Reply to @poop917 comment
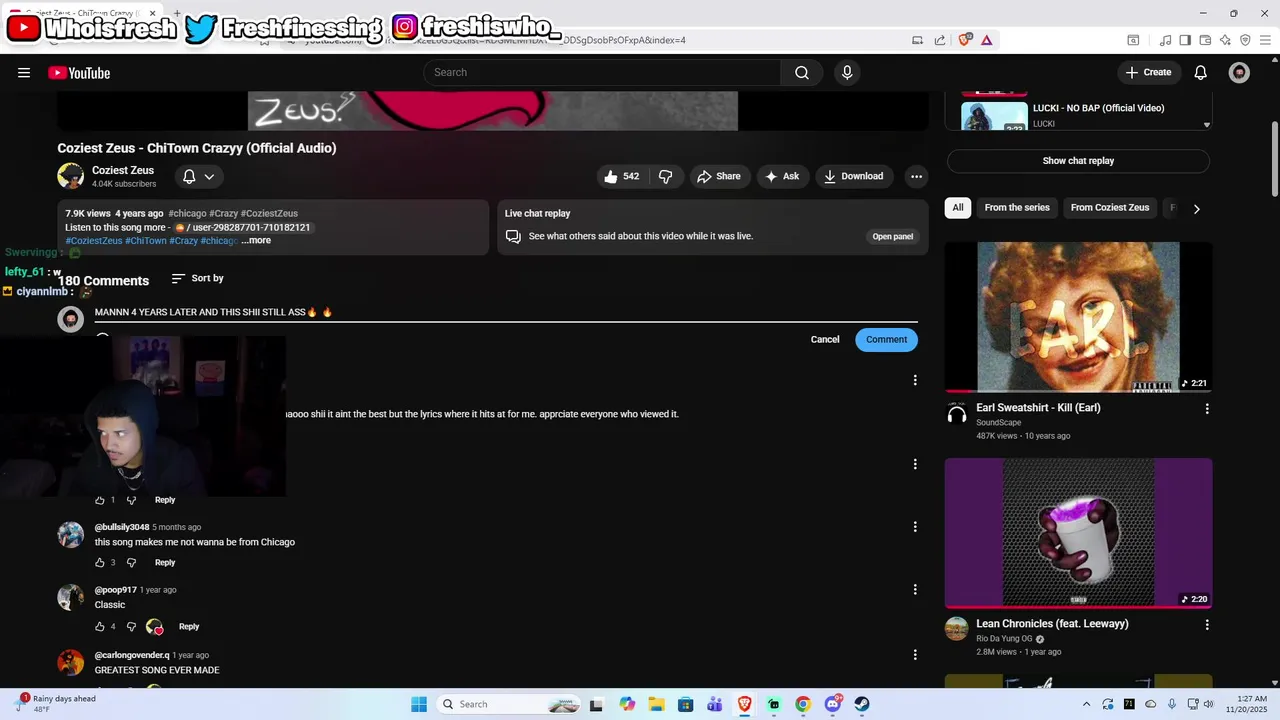 (x=189, y=626)
